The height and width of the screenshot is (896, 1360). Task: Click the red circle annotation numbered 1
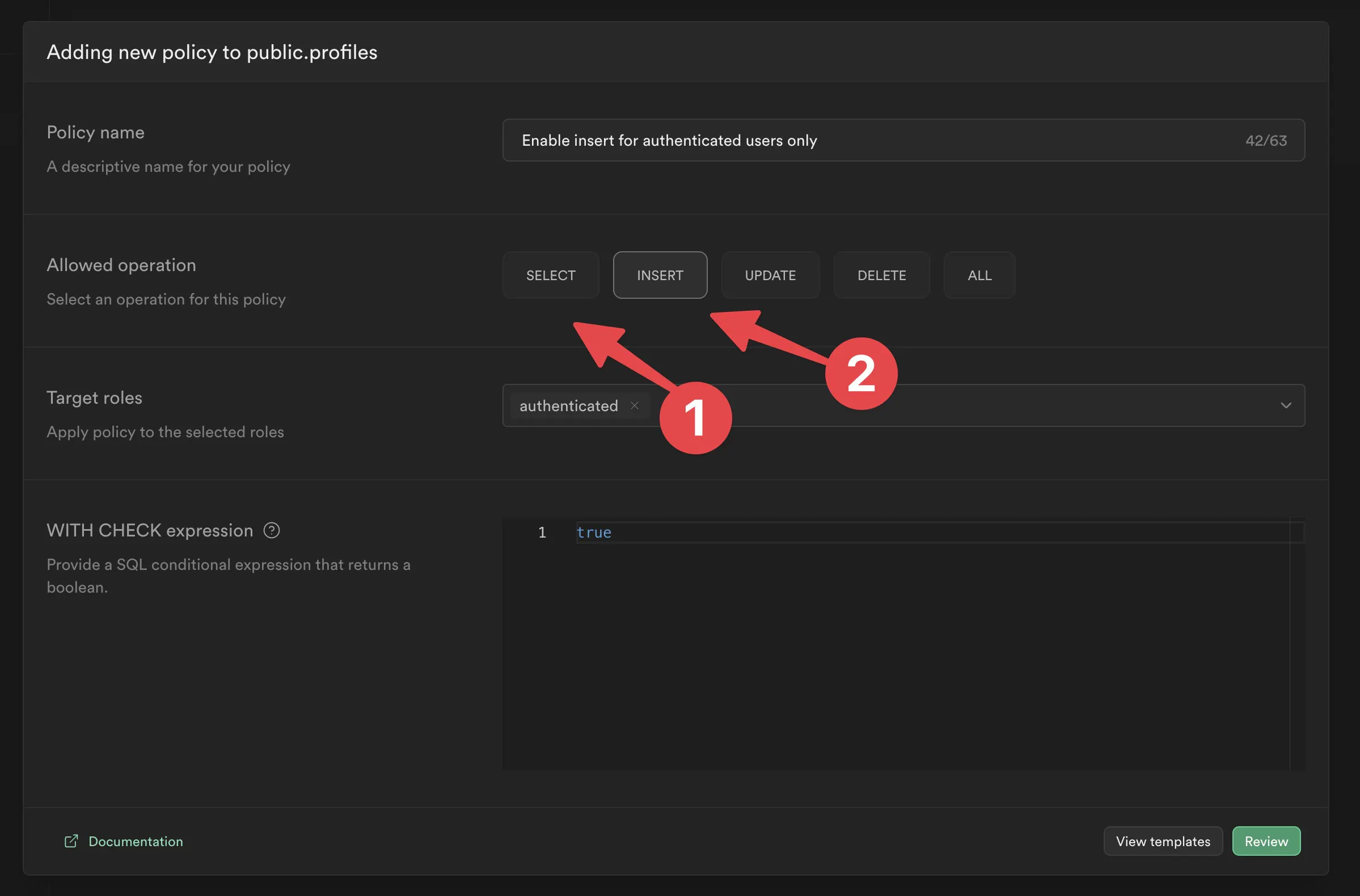695,419
